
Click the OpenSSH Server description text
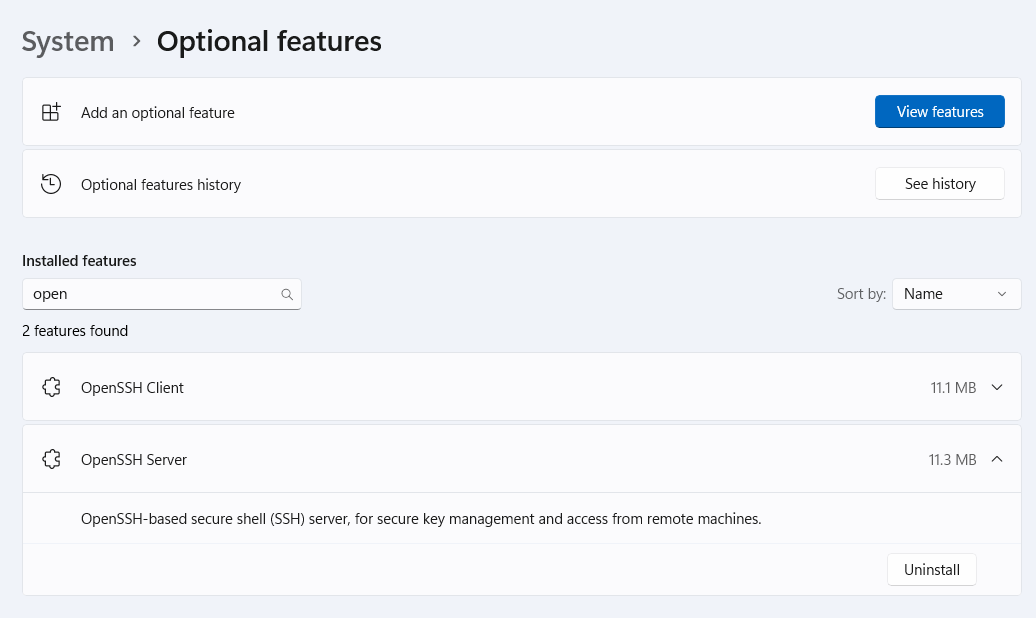pos(421,519)
